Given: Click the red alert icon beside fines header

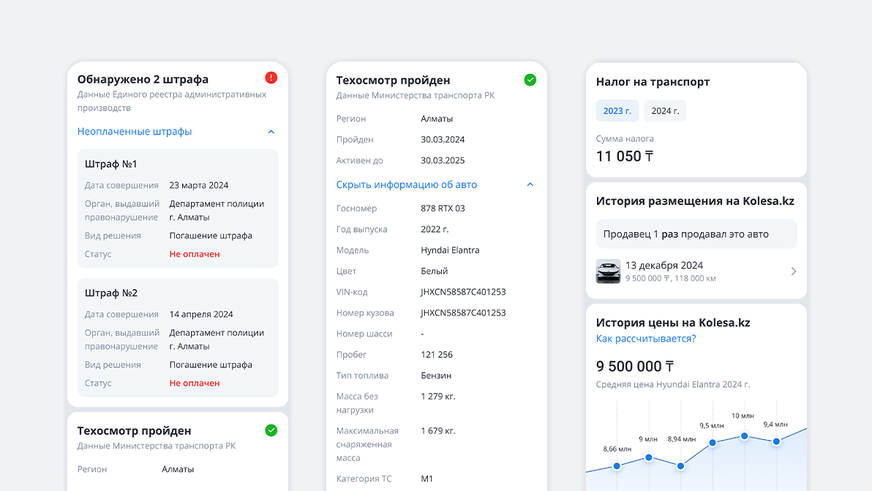Looking at the screenshot, I should click(x=271, y=78).
